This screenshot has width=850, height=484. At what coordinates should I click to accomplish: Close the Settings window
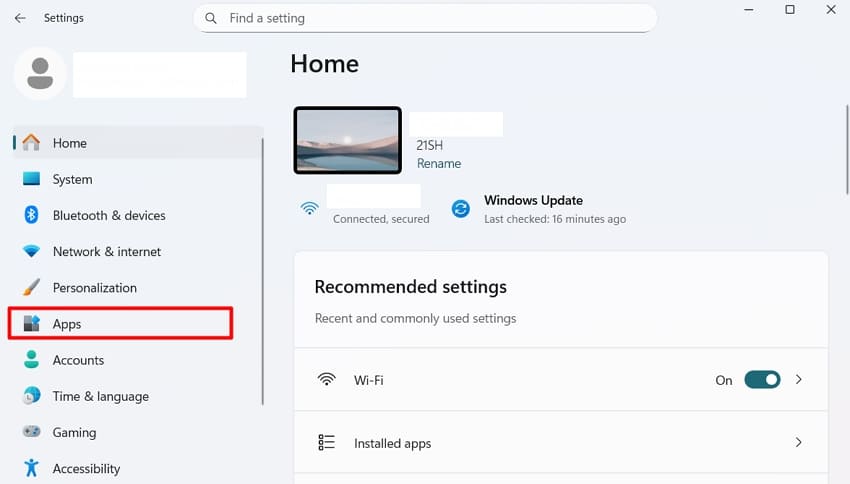tap(830, 10)
